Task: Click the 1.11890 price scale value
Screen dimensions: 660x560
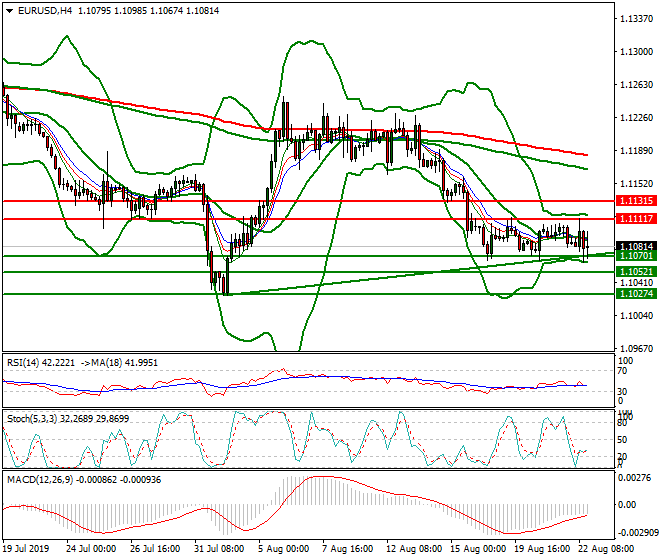Action: (637, 151)
